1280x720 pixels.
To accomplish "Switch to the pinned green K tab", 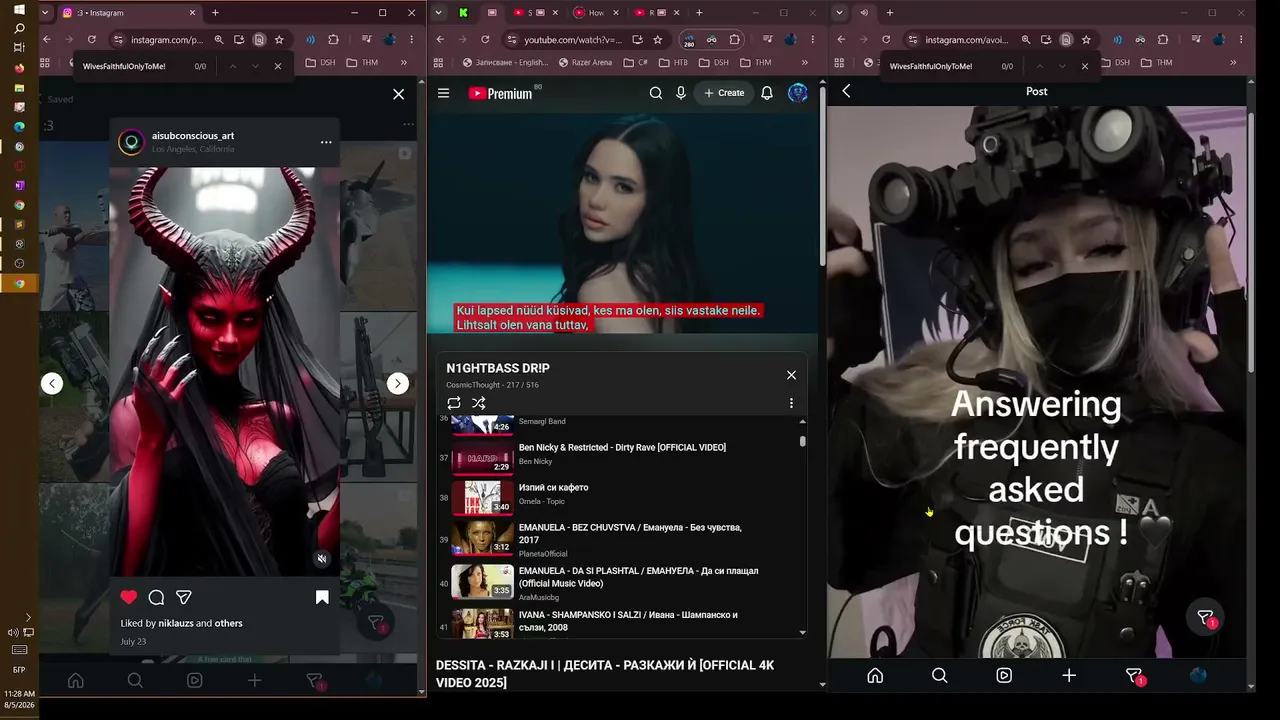I will [464, 13].
